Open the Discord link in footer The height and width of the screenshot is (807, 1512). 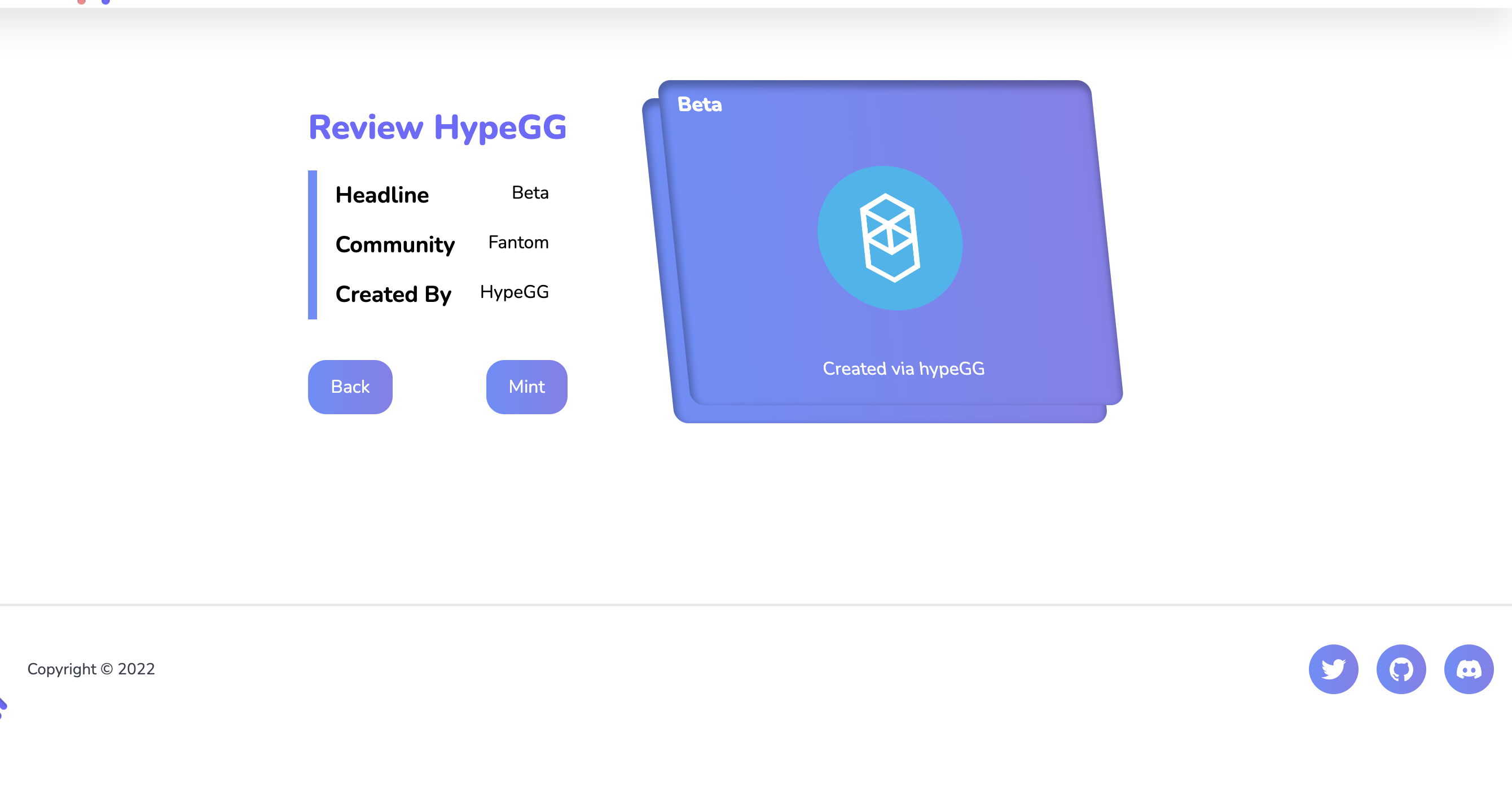pyautogui.click(x=1468, y=669)
